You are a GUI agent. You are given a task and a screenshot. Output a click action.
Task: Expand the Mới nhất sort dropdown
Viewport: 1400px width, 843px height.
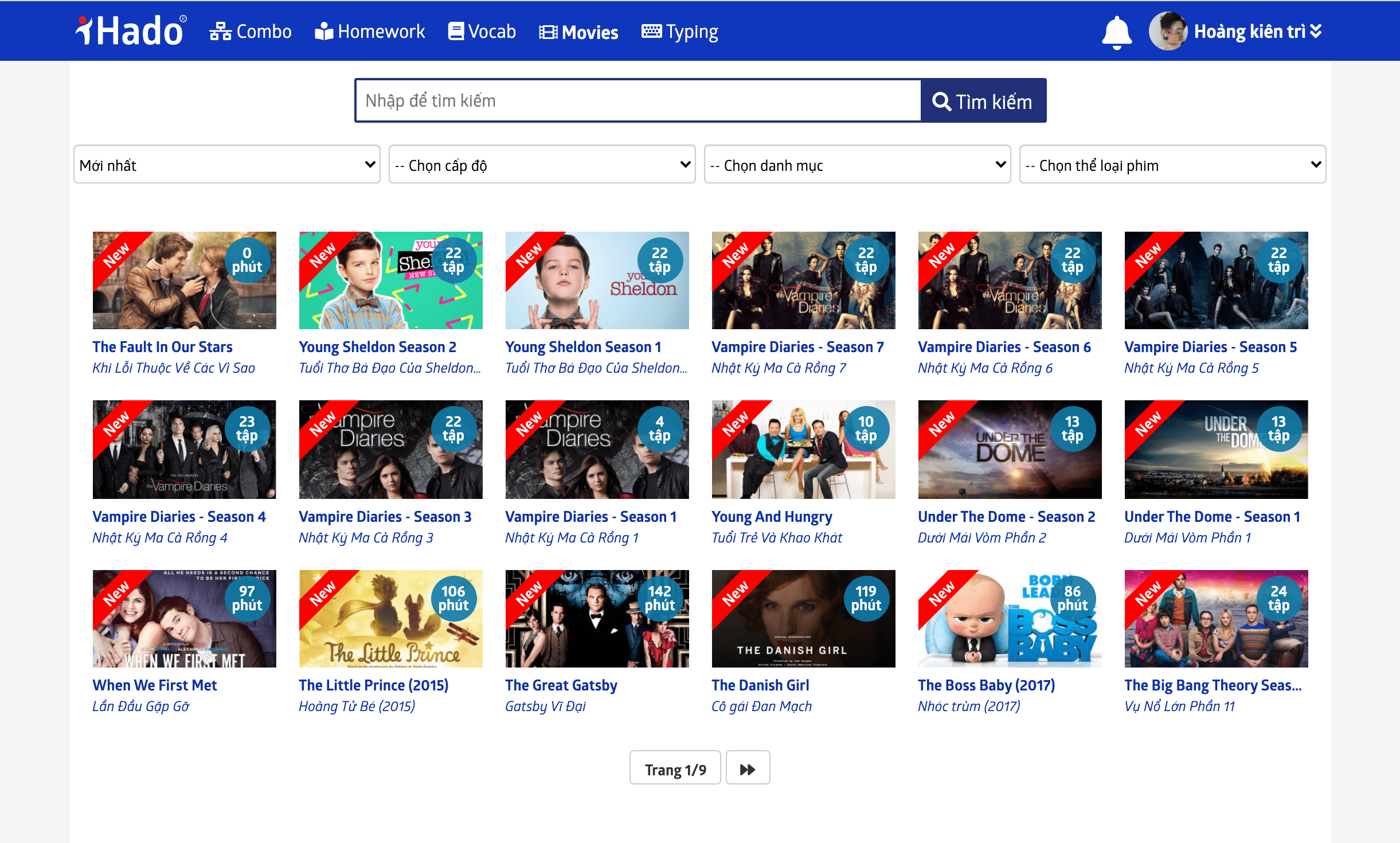[227, 165]
